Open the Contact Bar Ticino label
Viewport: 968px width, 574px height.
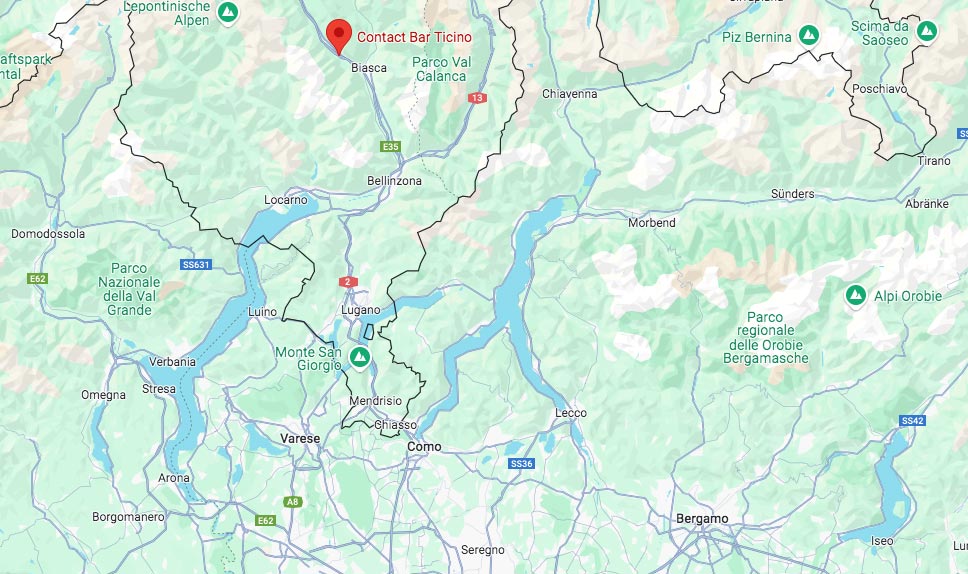pos(414,37)
